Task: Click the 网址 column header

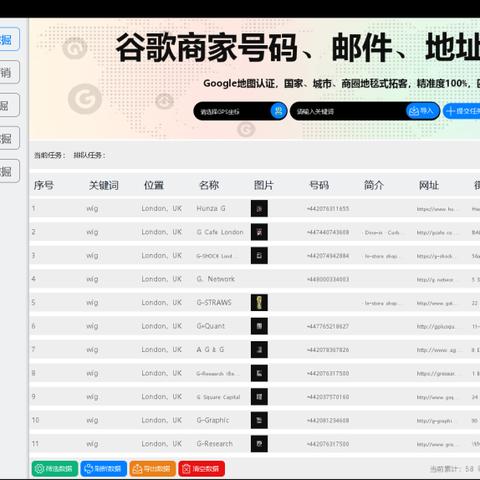Action: pos(429,185)
